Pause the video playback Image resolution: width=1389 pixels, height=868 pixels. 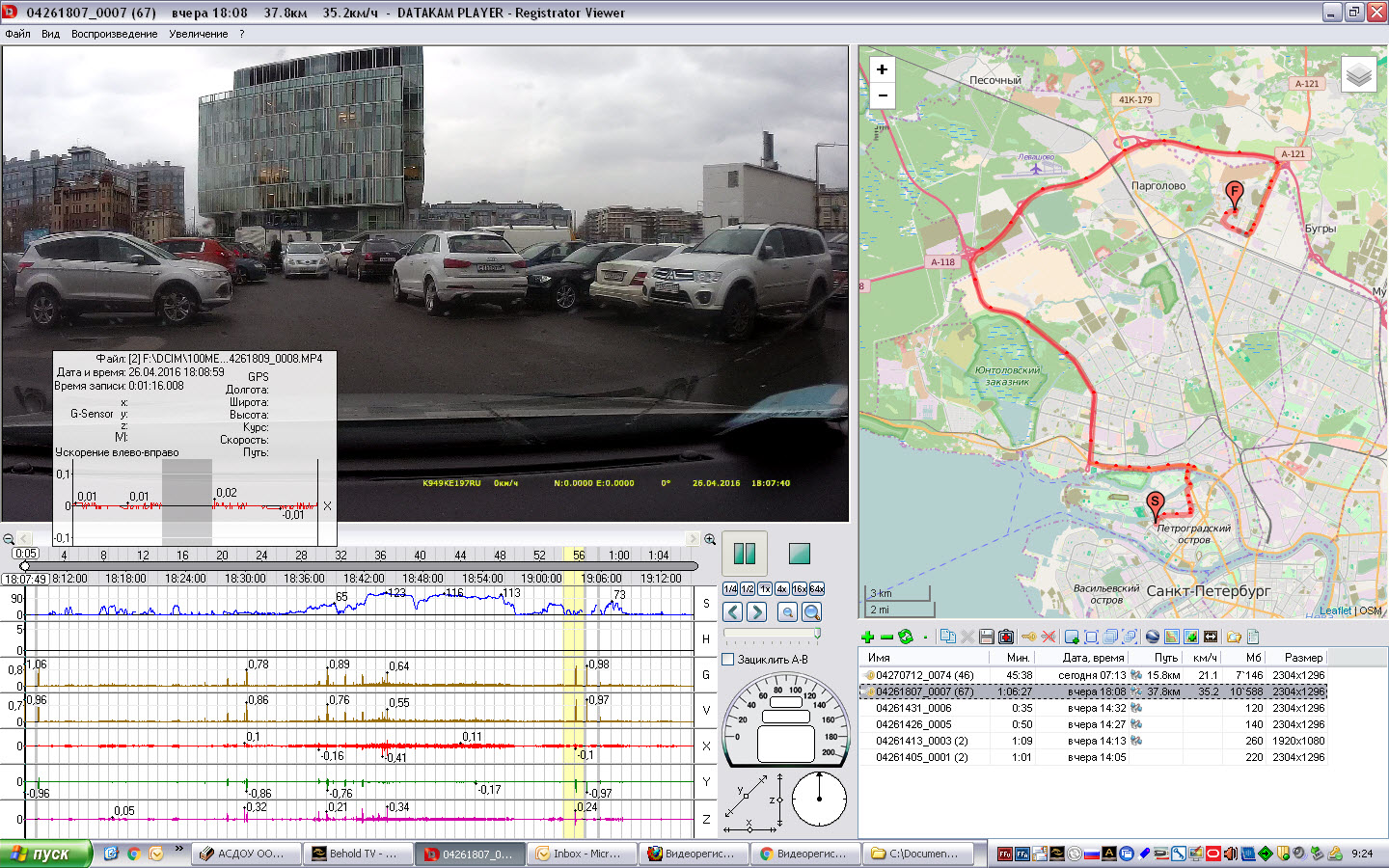tap(744, 554)
